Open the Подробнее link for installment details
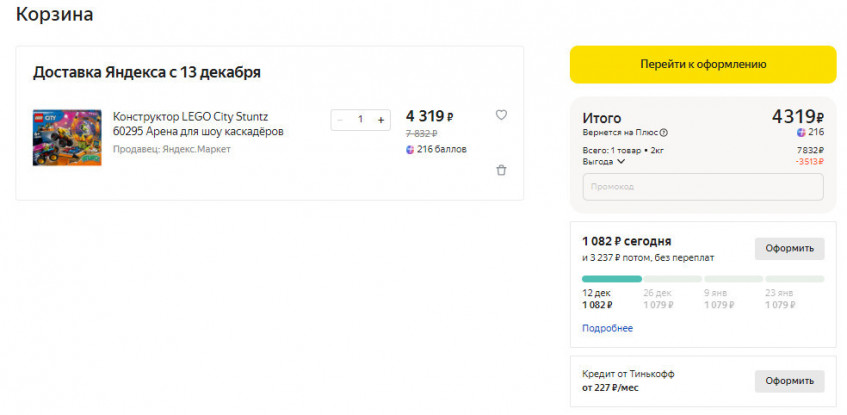 (607, 328)
